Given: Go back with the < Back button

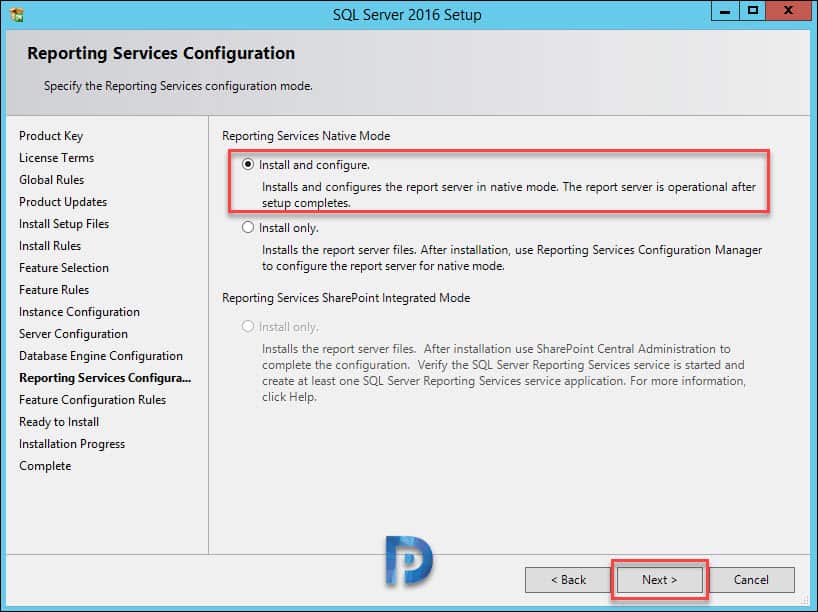Looking at the screenshot, I should coord(568,580).
